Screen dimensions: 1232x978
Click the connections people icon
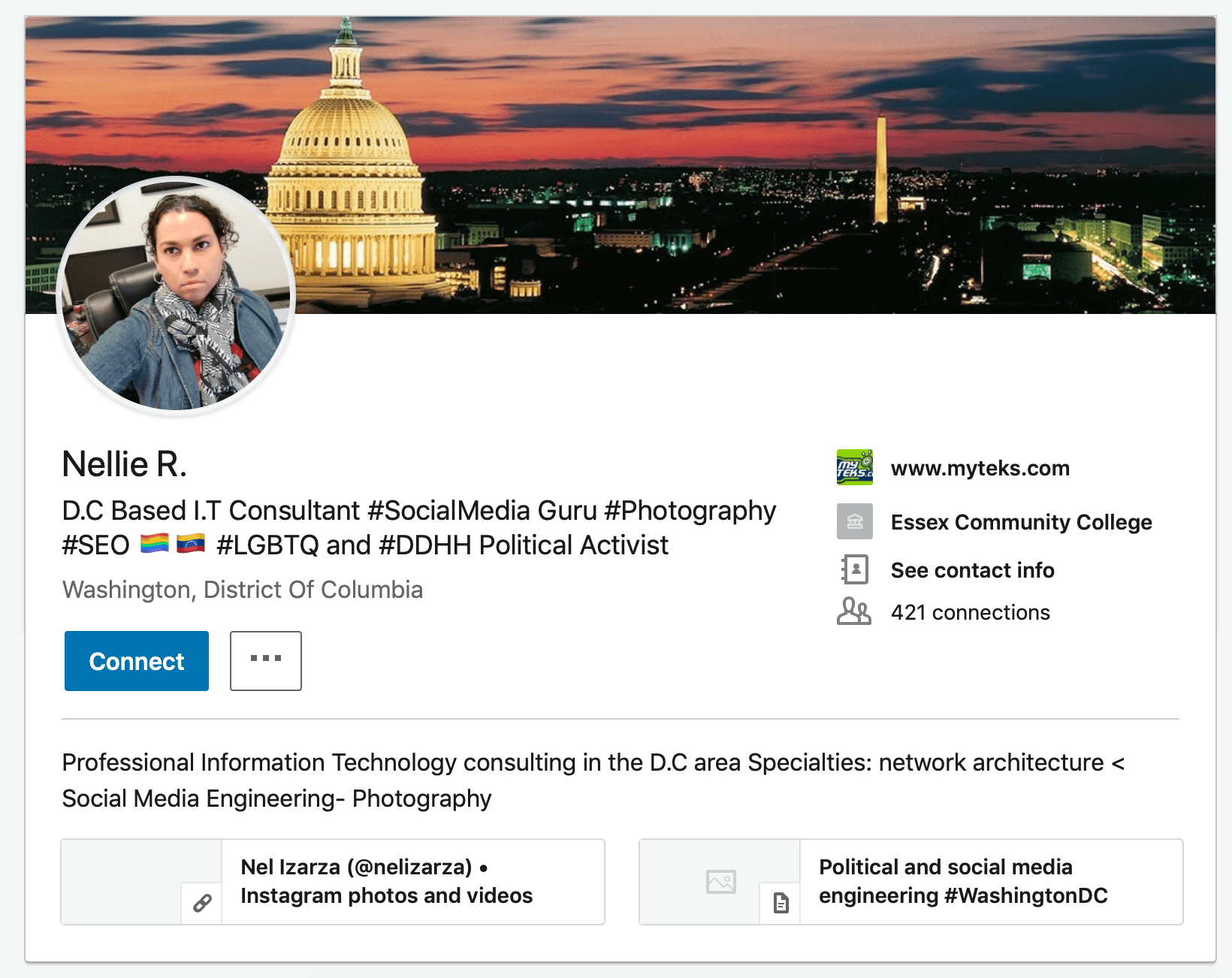854,611
